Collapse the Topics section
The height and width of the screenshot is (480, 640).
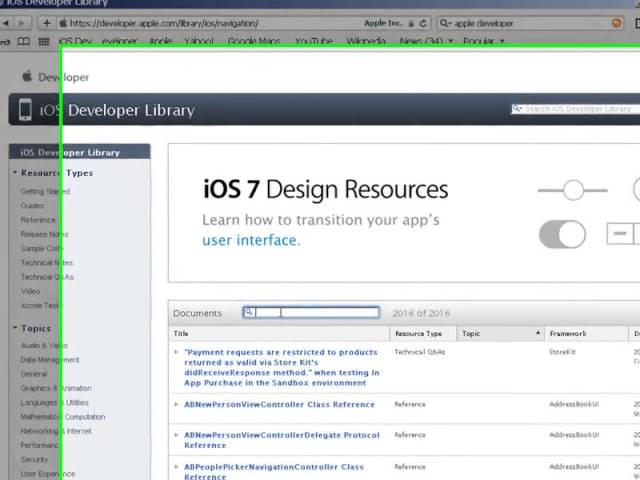[x=15, y=327]
